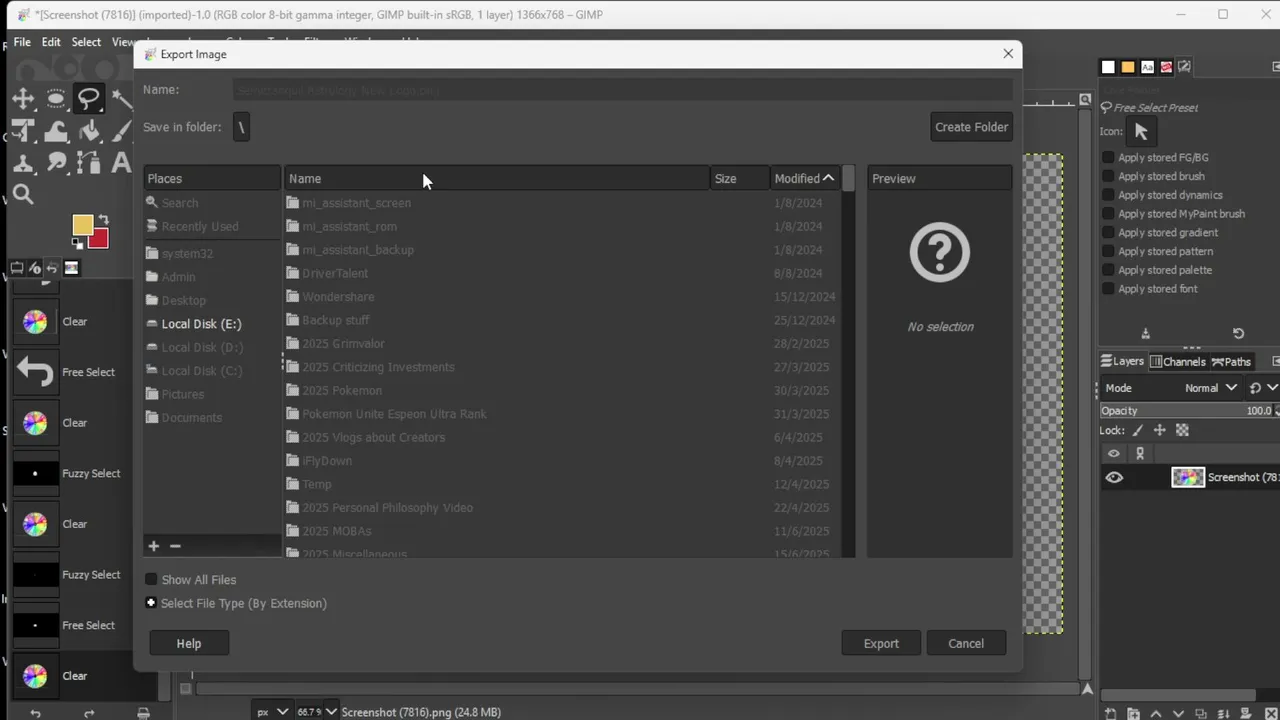
Task: Open the Select menu
Action: point(86,42)
